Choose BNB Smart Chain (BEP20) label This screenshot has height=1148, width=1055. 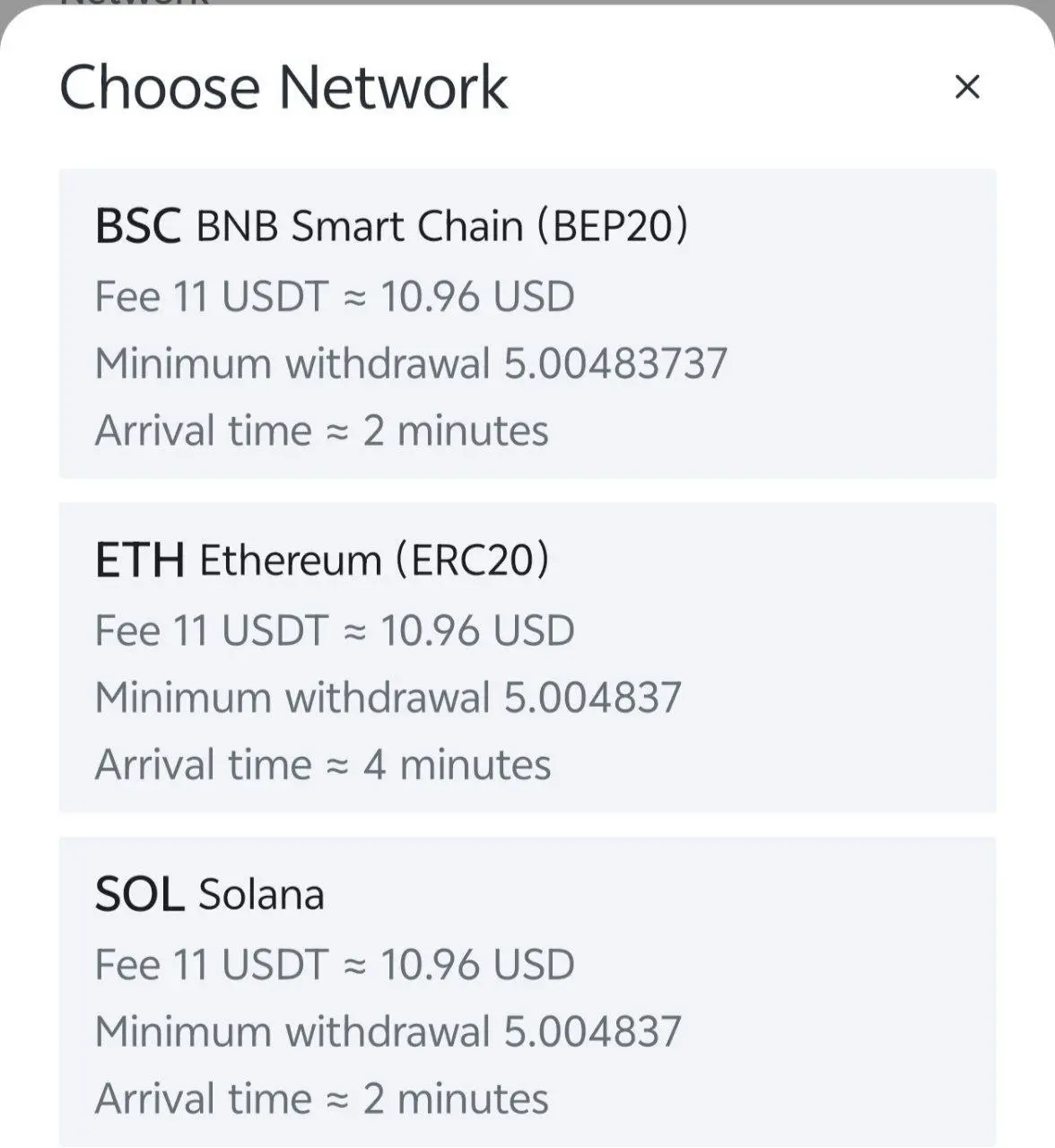click(442, 226)
